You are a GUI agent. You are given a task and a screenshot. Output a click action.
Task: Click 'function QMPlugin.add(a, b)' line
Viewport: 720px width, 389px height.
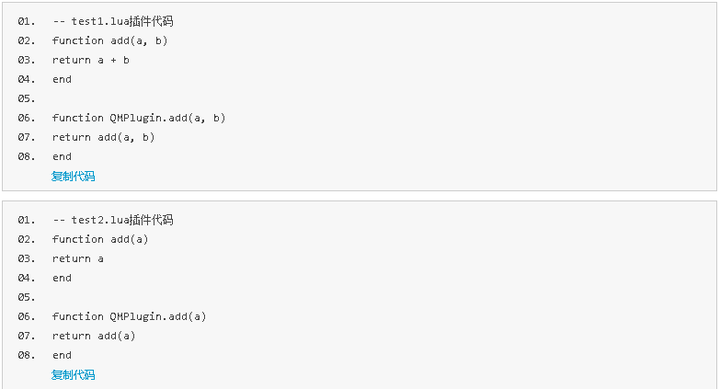(139, 118)
